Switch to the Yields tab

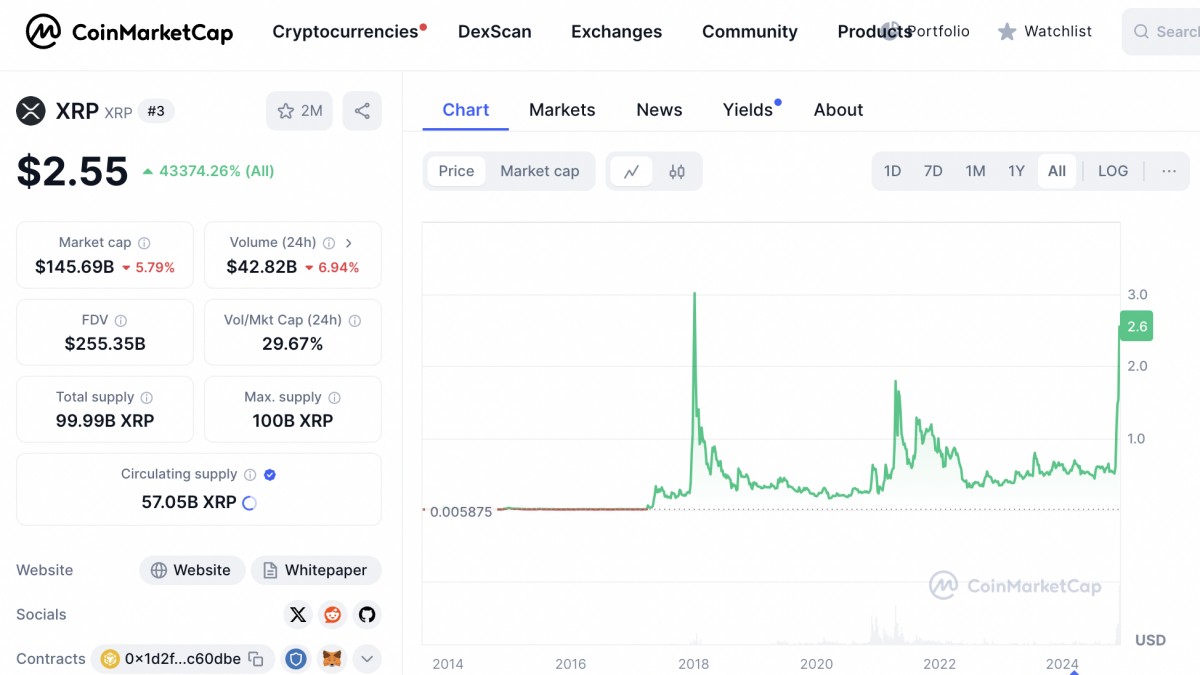[749, 110]
